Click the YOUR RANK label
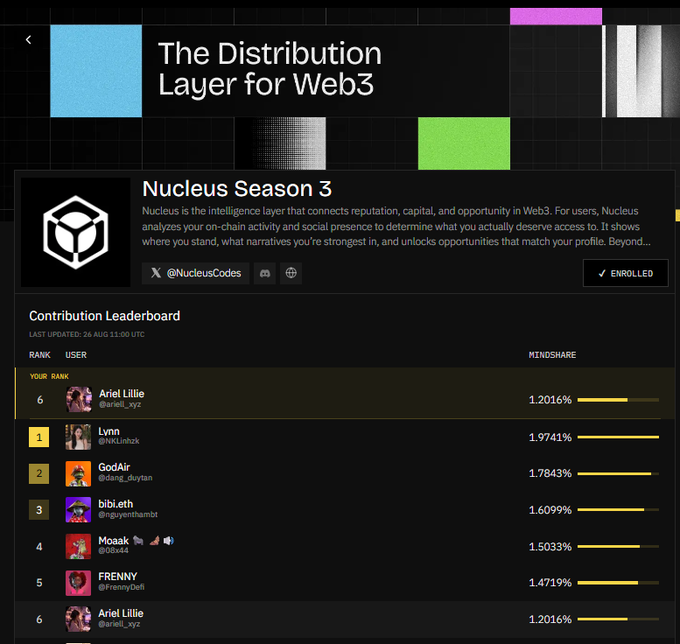This screenshot has height=644, width=680. tap(49, 376)
